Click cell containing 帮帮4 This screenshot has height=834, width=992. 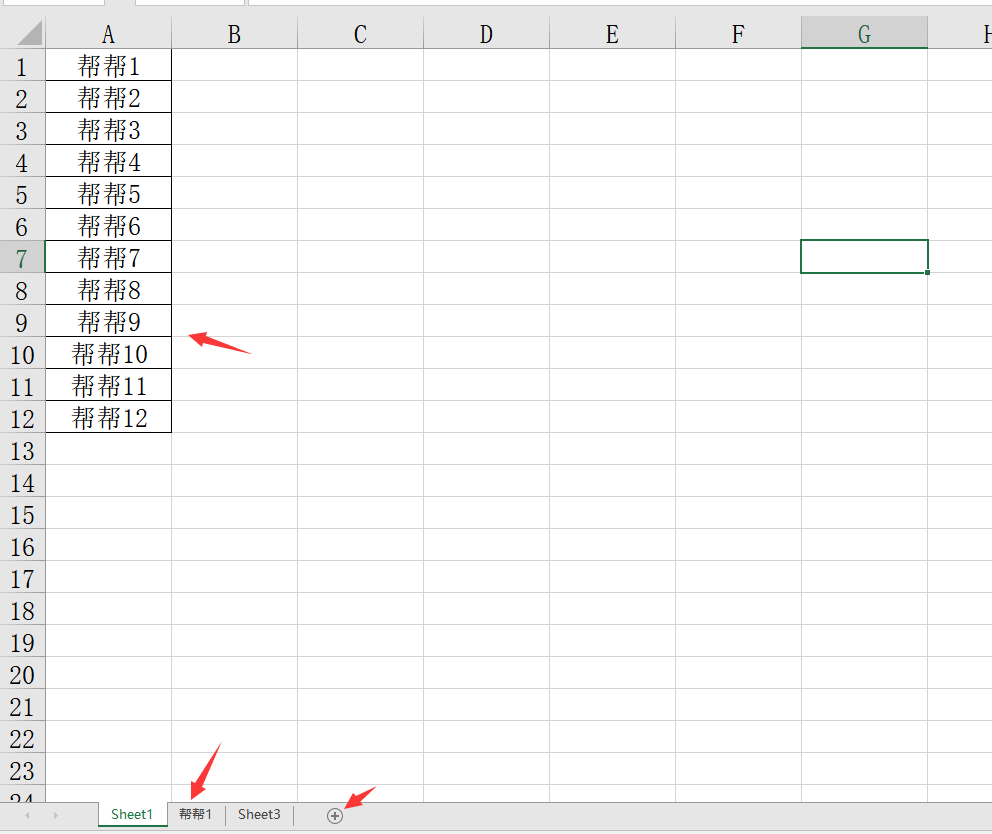pos(108,161)
